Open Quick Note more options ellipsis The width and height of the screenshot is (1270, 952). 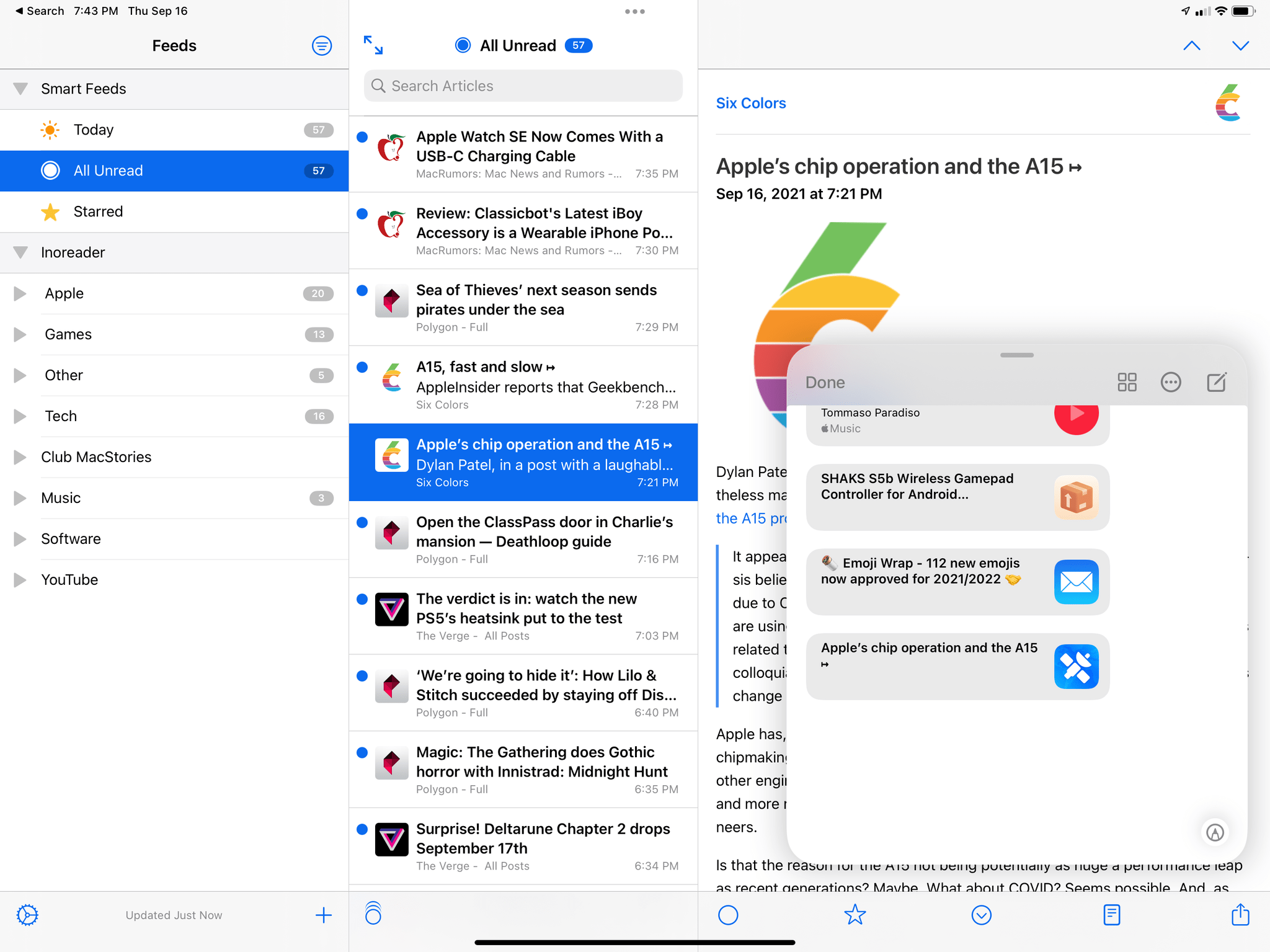point(1171,382)
